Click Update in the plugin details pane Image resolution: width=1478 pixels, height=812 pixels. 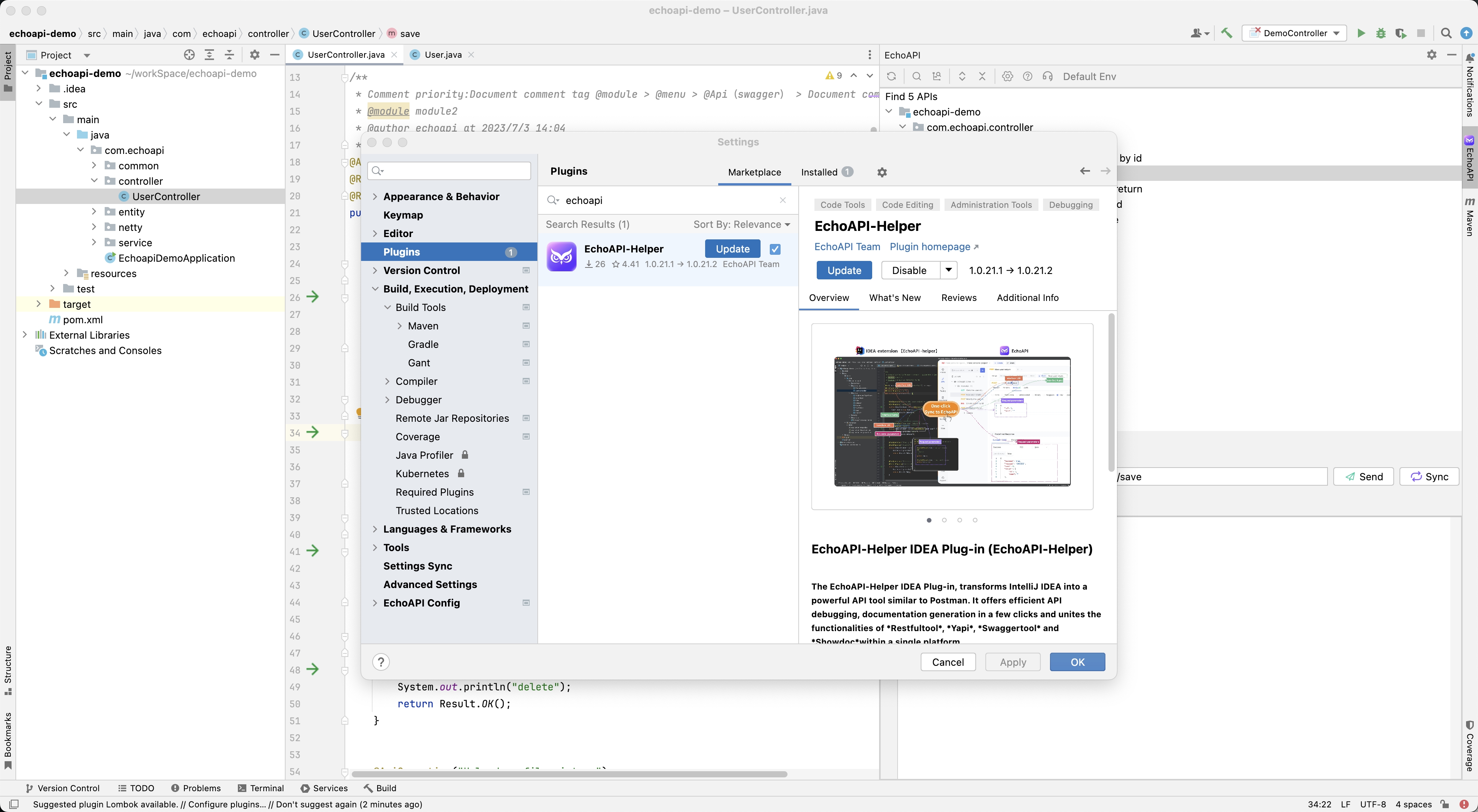click(844, 270)
